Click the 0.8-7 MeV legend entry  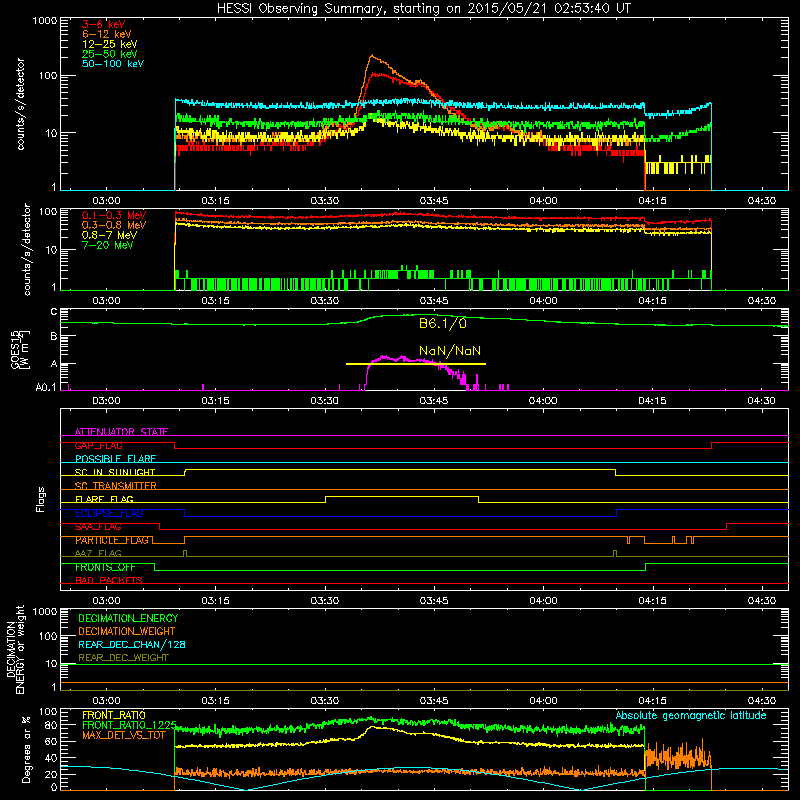click(x=110, y=235)
